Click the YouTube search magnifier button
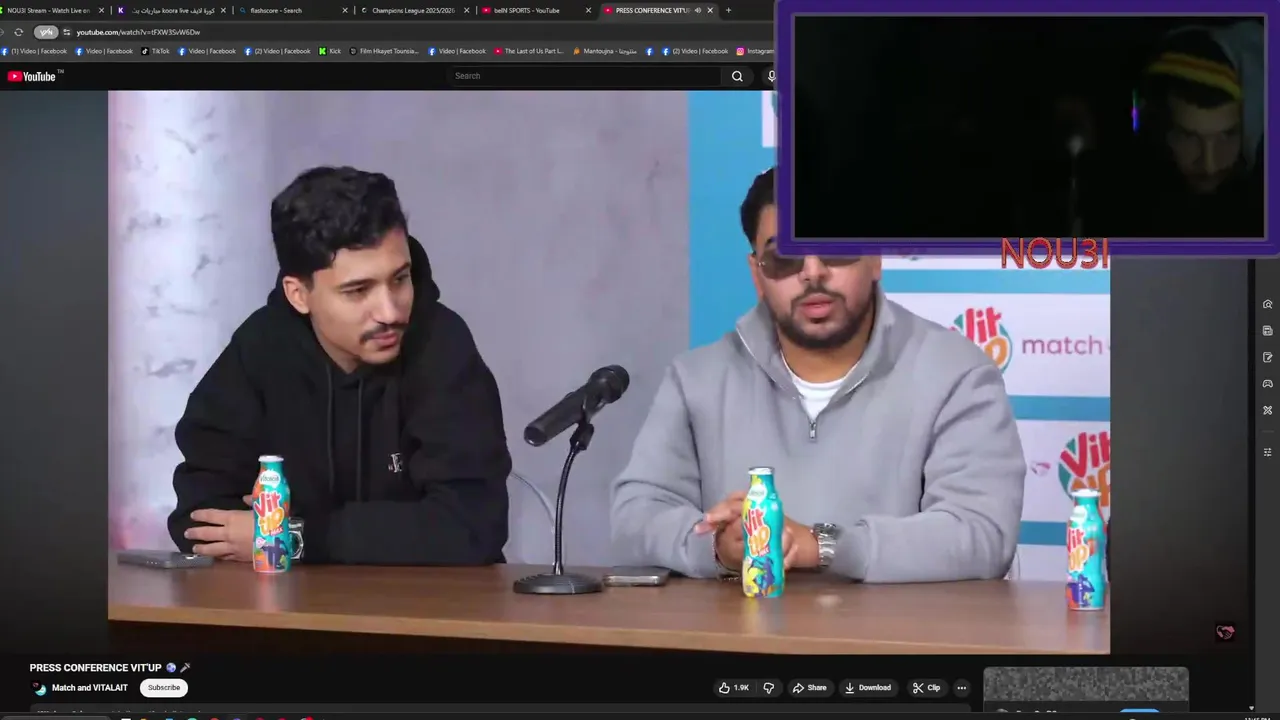The width and height of the screenshot is (1280, 720). pos(737,76)
